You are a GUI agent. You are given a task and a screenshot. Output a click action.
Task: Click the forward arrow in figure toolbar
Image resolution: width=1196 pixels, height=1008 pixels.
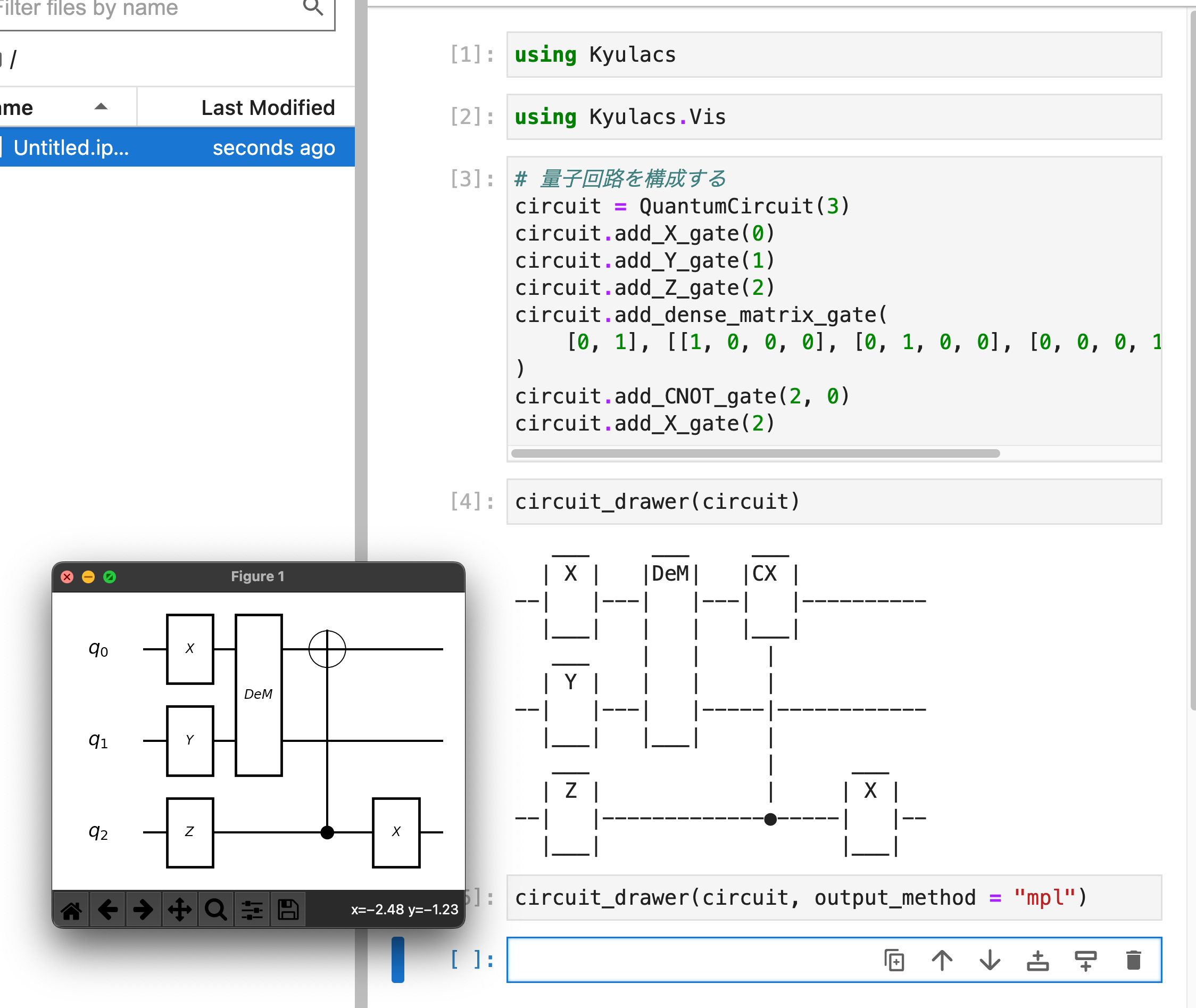click(143, 909)
